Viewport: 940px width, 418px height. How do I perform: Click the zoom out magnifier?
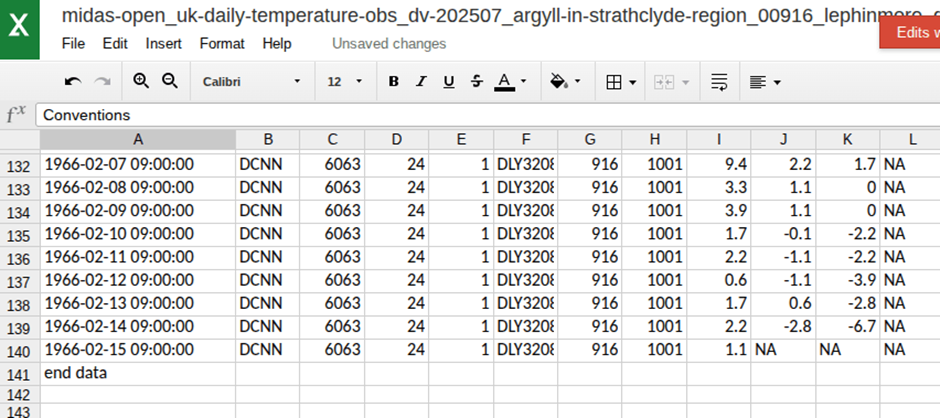[169, 82]
